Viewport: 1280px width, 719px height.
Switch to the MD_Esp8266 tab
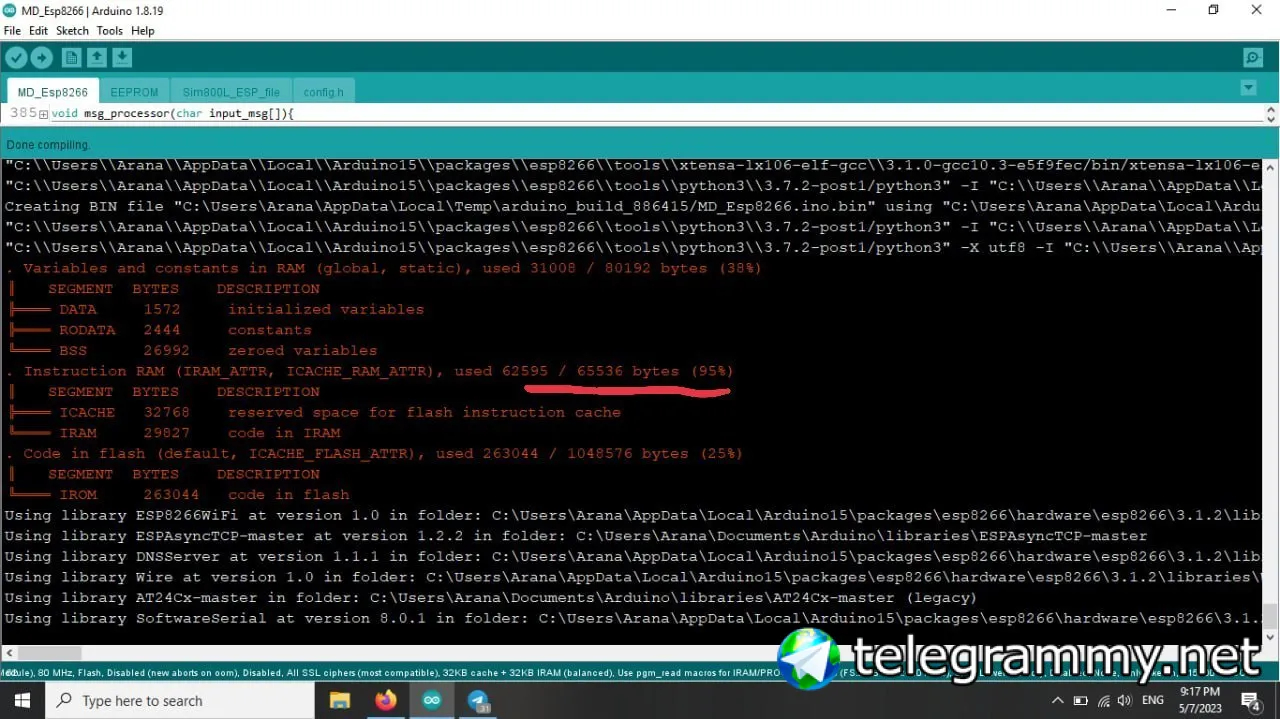tap(53, 91)
